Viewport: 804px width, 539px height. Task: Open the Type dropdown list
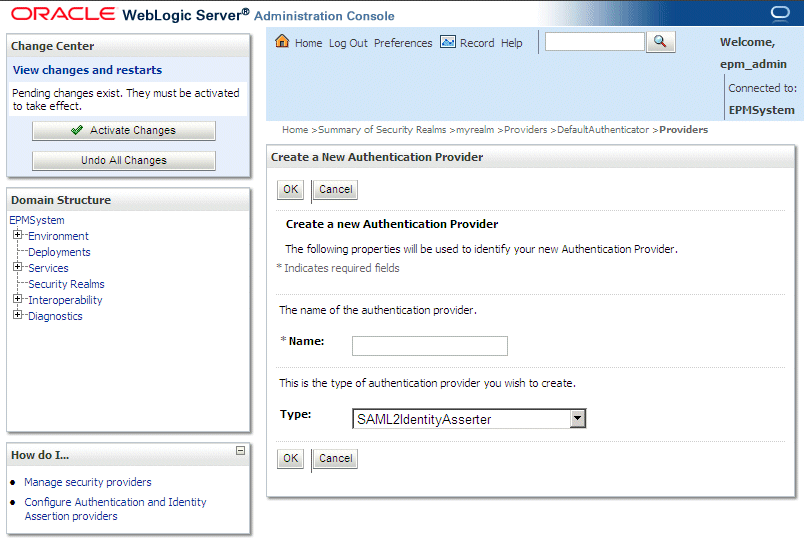[577, 419]
